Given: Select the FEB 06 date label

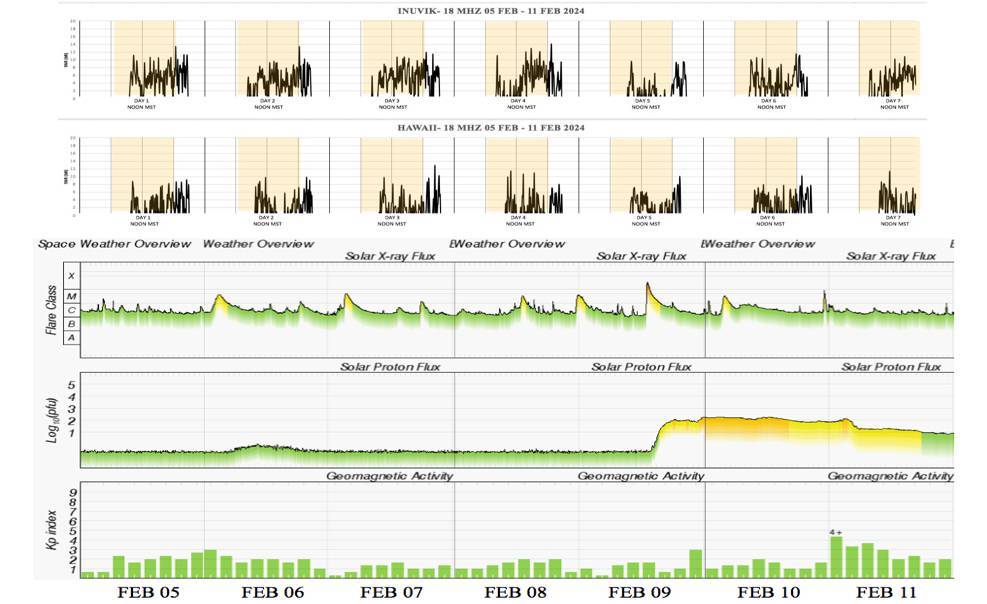Looking at the screenshot, I should tap(272, 592).
